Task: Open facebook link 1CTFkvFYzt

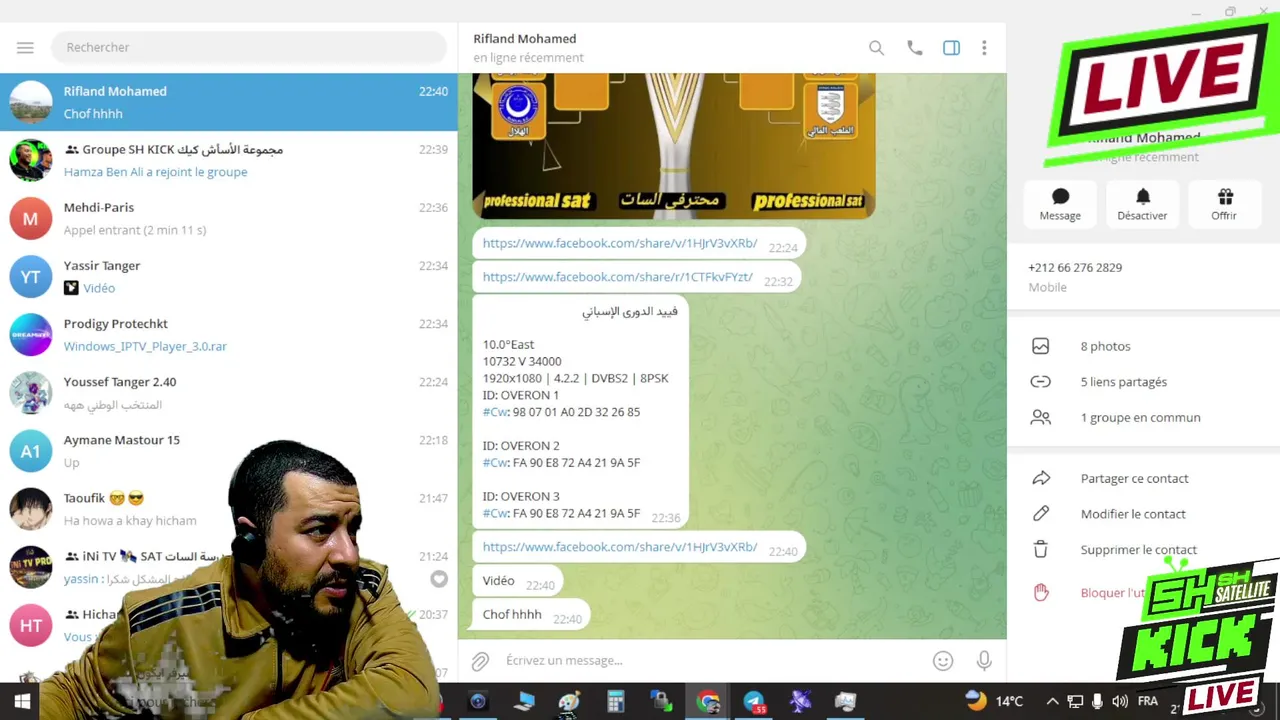Action: [617, 277]
